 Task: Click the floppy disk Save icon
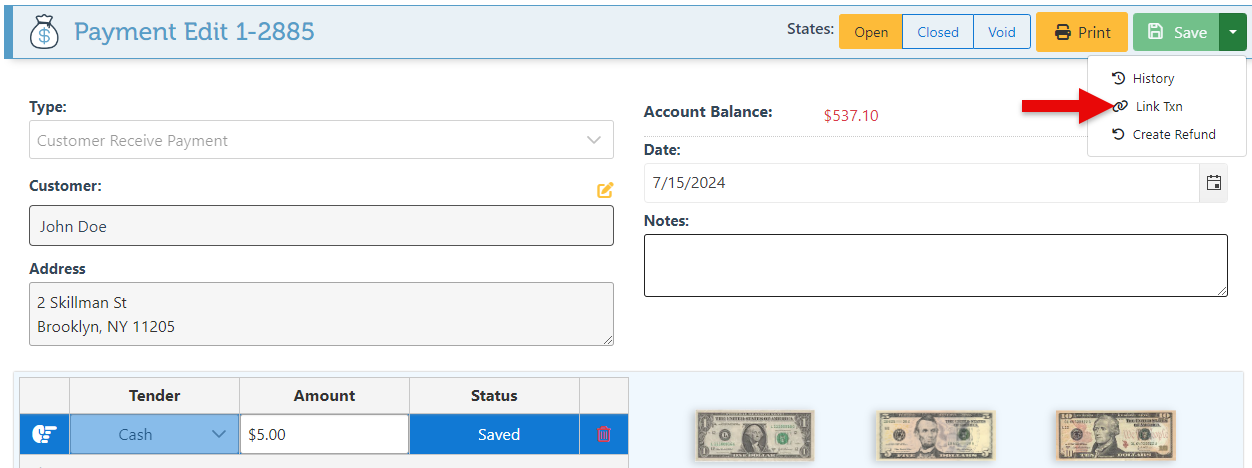click(1156, 32)
